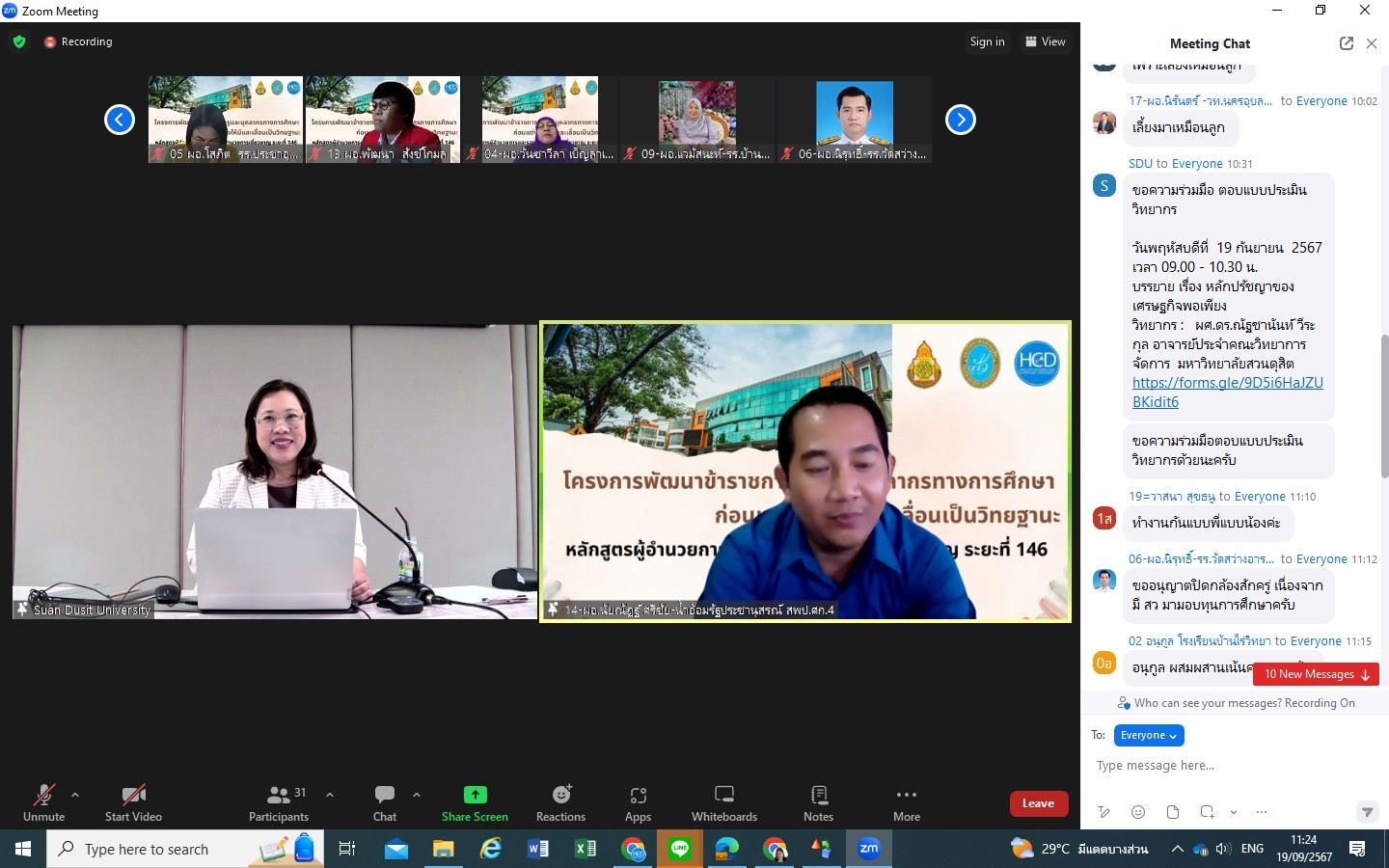Send the chat message
The image size is (1389, 868).
[1367, 812]
